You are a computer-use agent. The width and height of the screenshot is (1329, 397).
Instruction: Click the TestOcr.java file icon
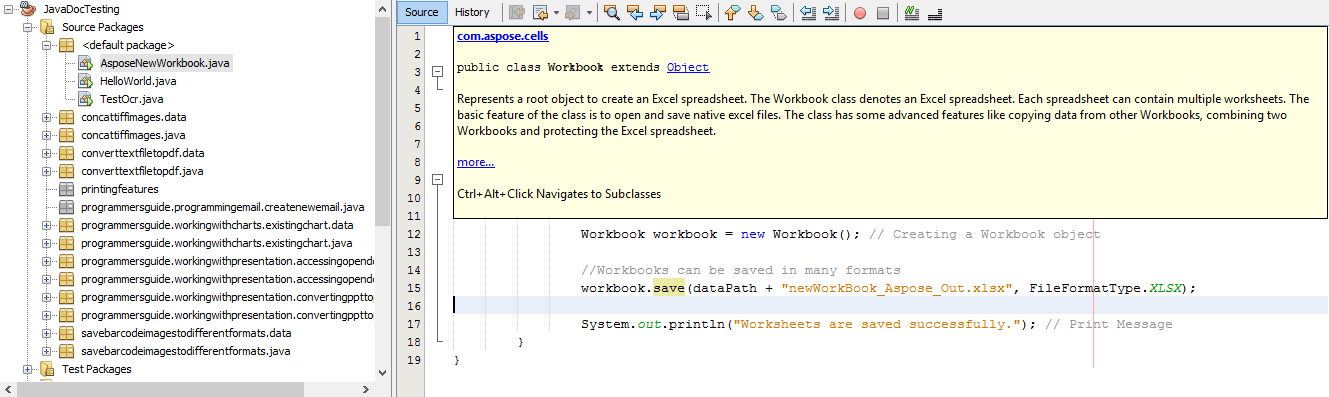coord(86,99)
